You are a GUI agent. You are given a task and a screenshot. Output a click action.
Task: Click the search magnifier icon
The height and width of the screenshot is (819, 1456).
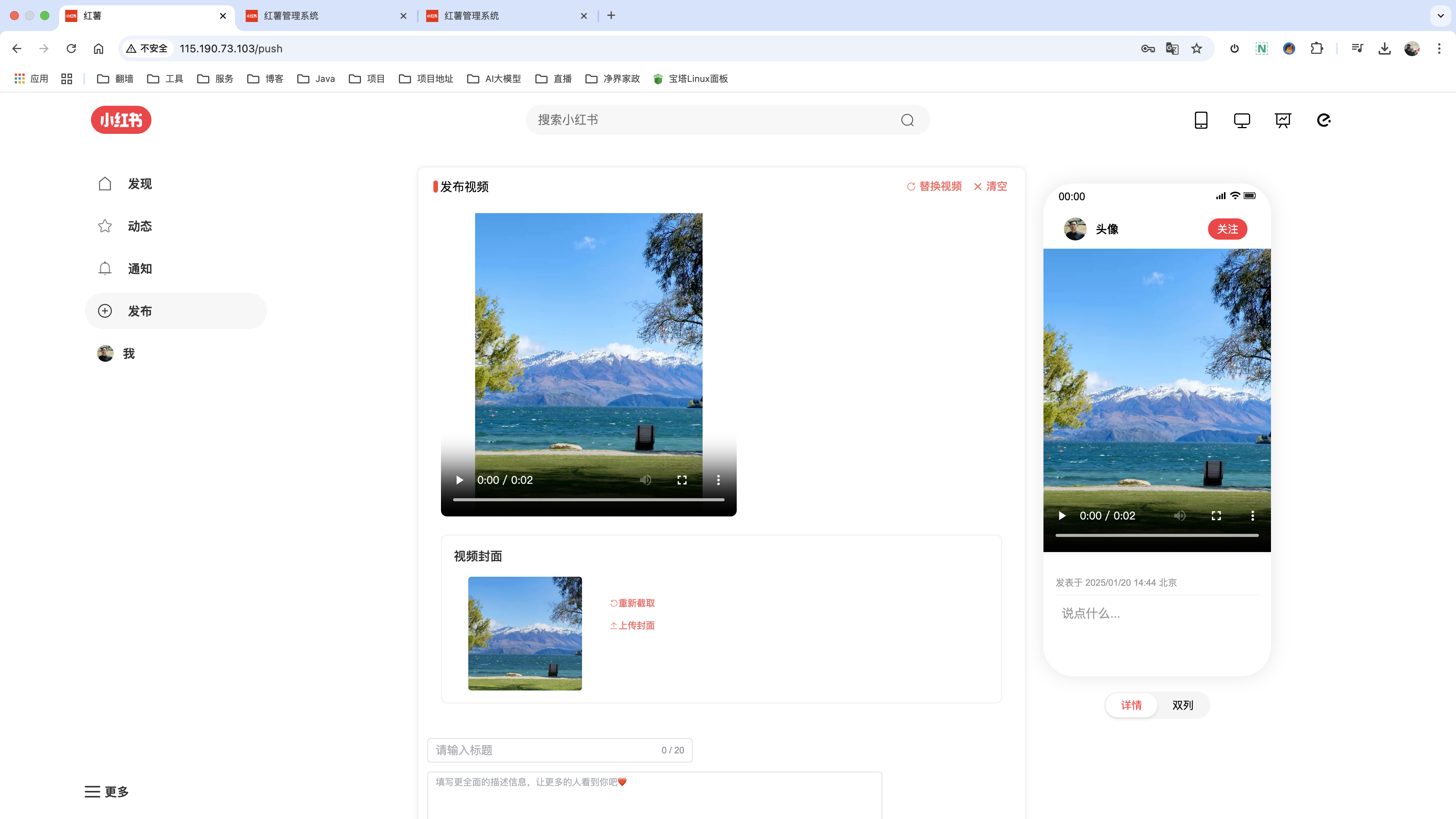tap(907, 120)
